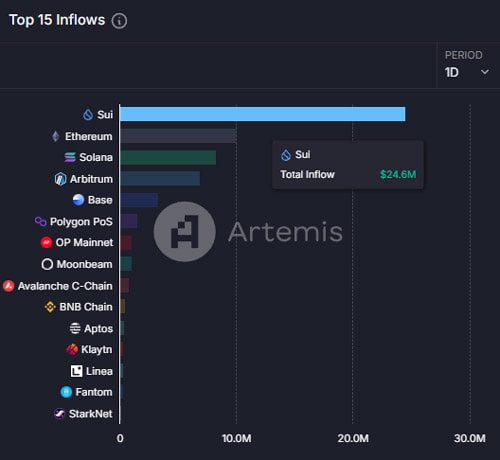This screenshot has height=460, width=500.
Task: Select the green Solana inflow bar
Action: (x=168, y=158)
